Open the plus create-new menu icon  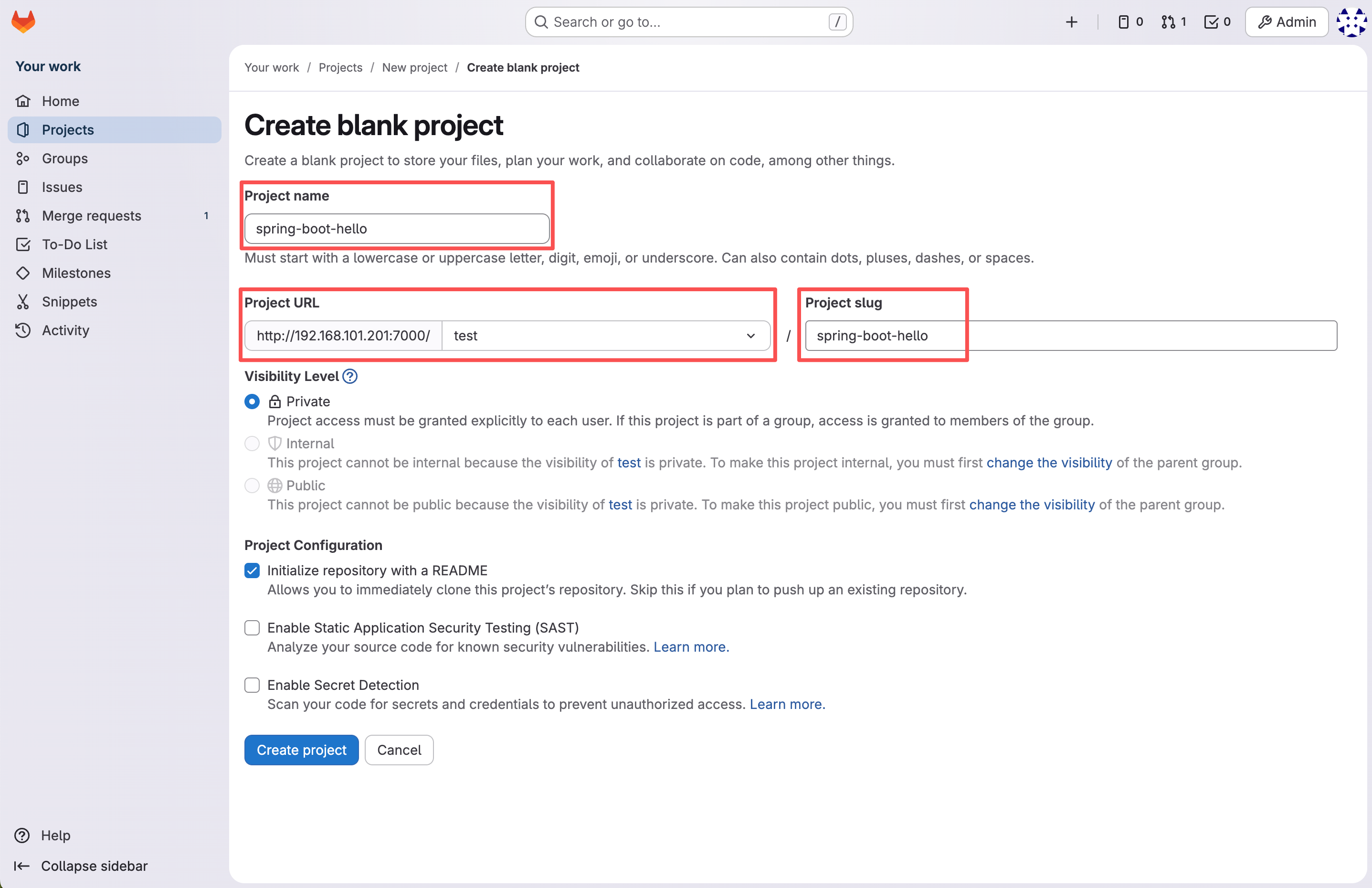tap(1071, 22)
